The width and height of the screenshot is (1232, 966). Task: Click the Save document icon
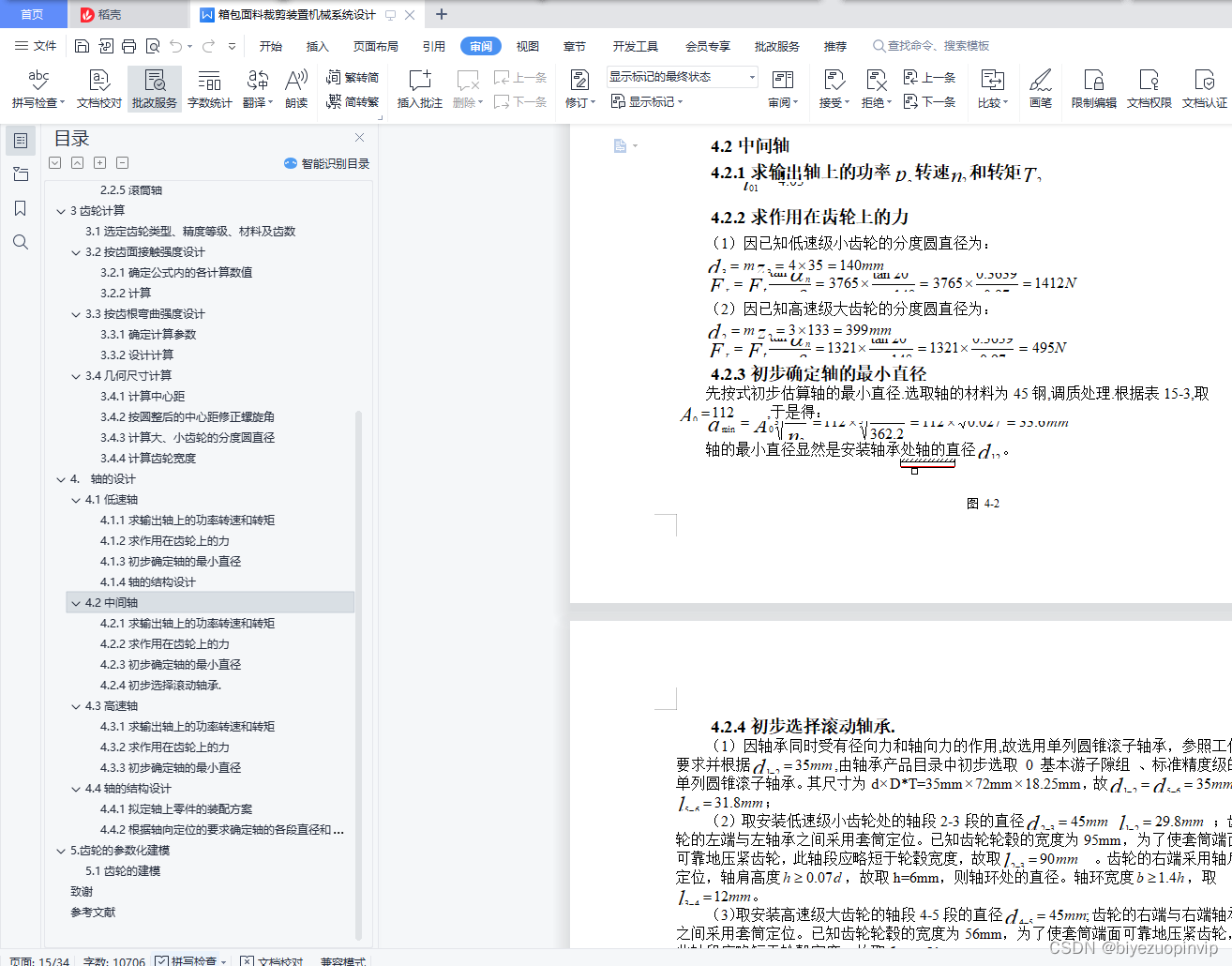pos(82,46)
